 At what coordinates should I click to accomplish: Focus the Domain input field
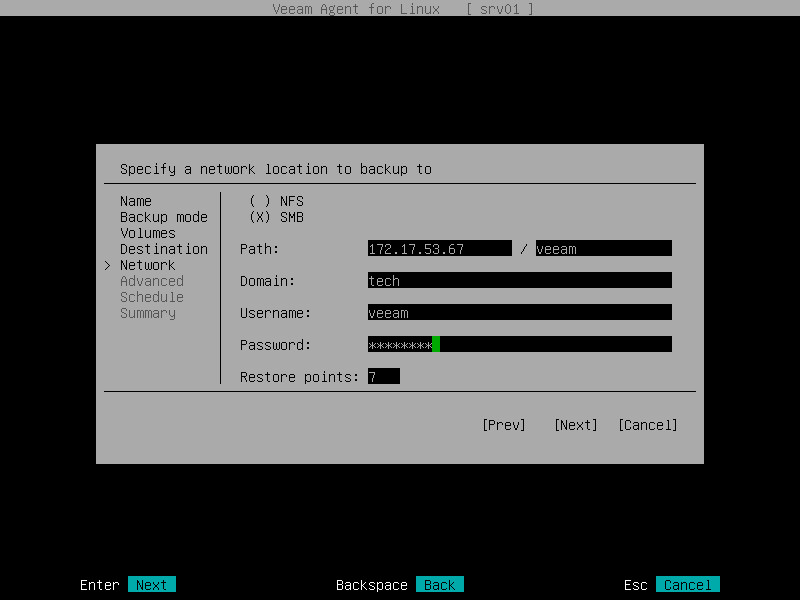coord(519,280)
